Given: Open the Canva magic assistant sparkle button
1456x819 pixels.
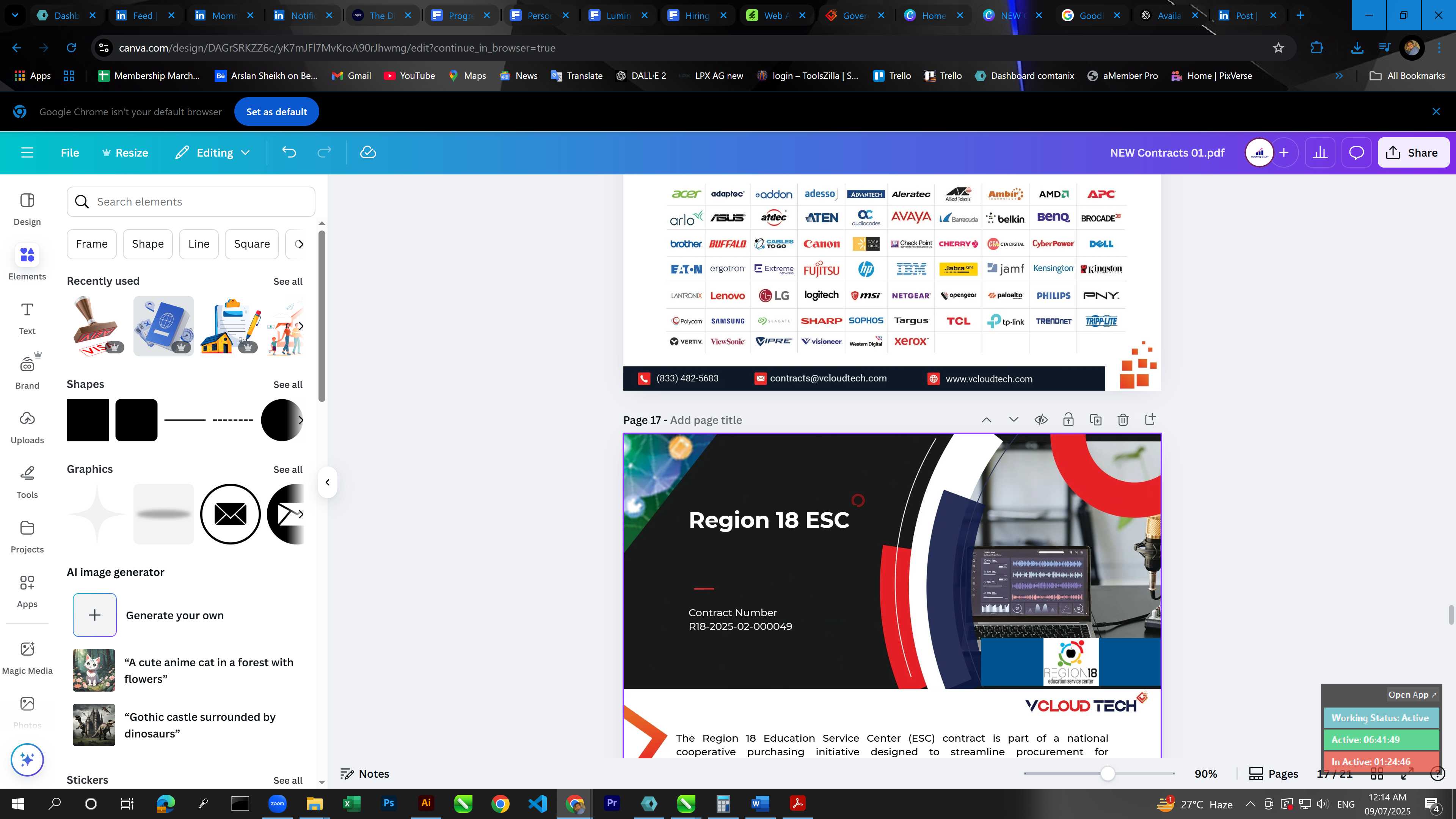Looking at the screenshot, I should coord(27,759).
